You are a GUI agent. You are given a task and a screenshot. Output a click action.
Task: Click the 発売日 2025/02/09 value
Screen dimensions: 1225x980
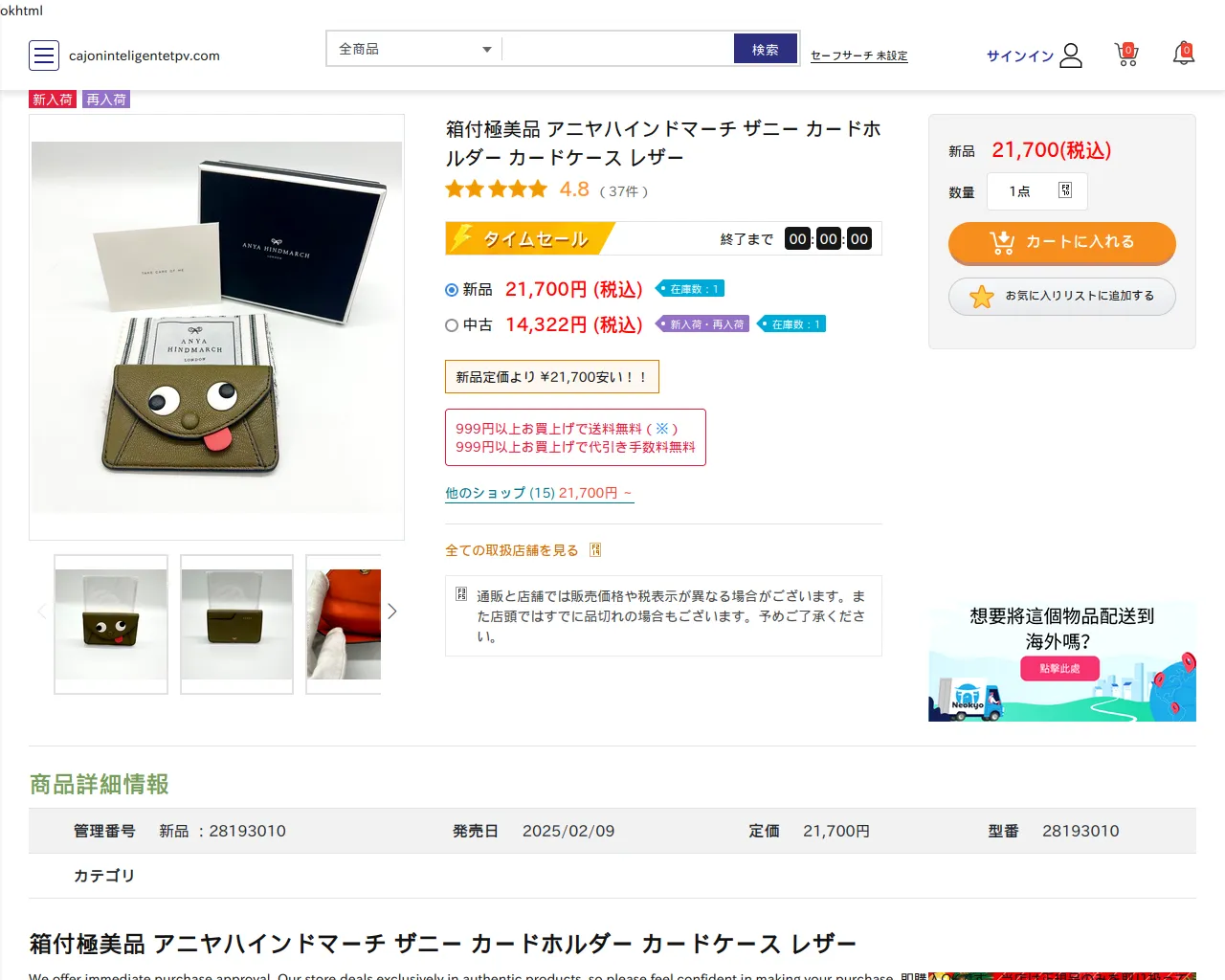[x=568, y=831]
